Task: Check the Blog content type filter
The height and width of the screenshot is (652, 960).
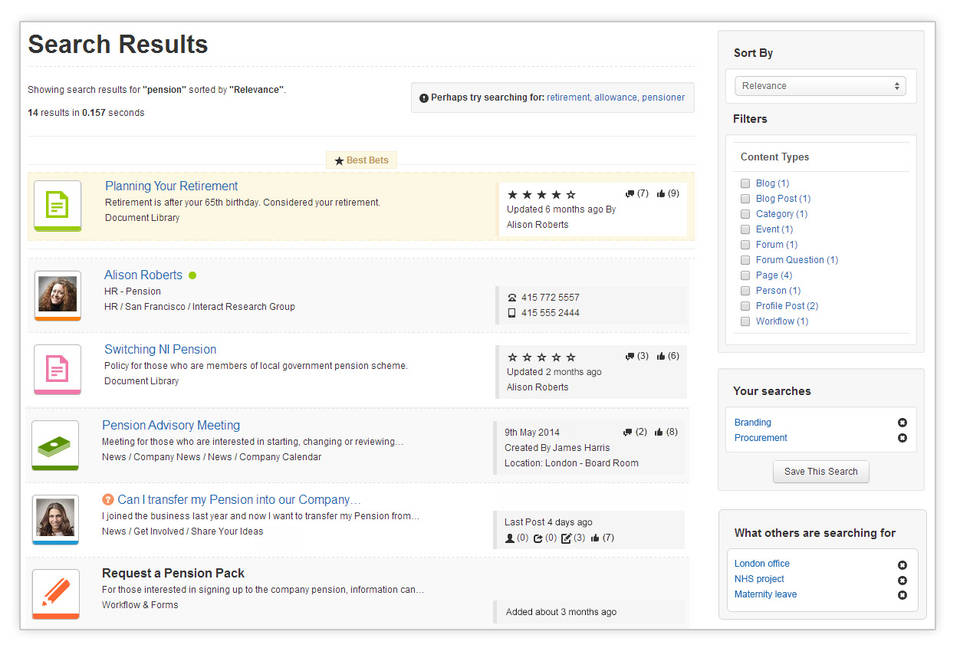Action: pyautogui.click(x=744, y=183)
